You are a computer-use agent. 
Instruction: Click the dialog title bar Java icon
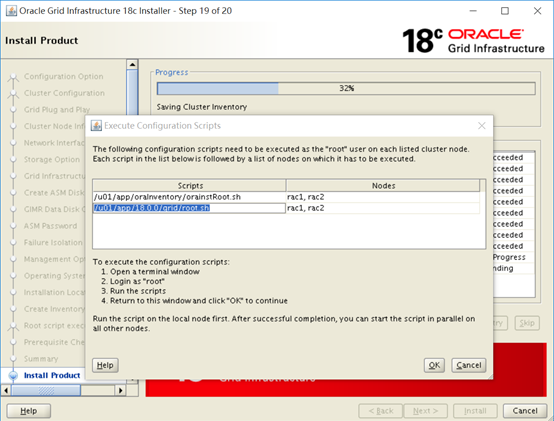[x=96, y=125]
